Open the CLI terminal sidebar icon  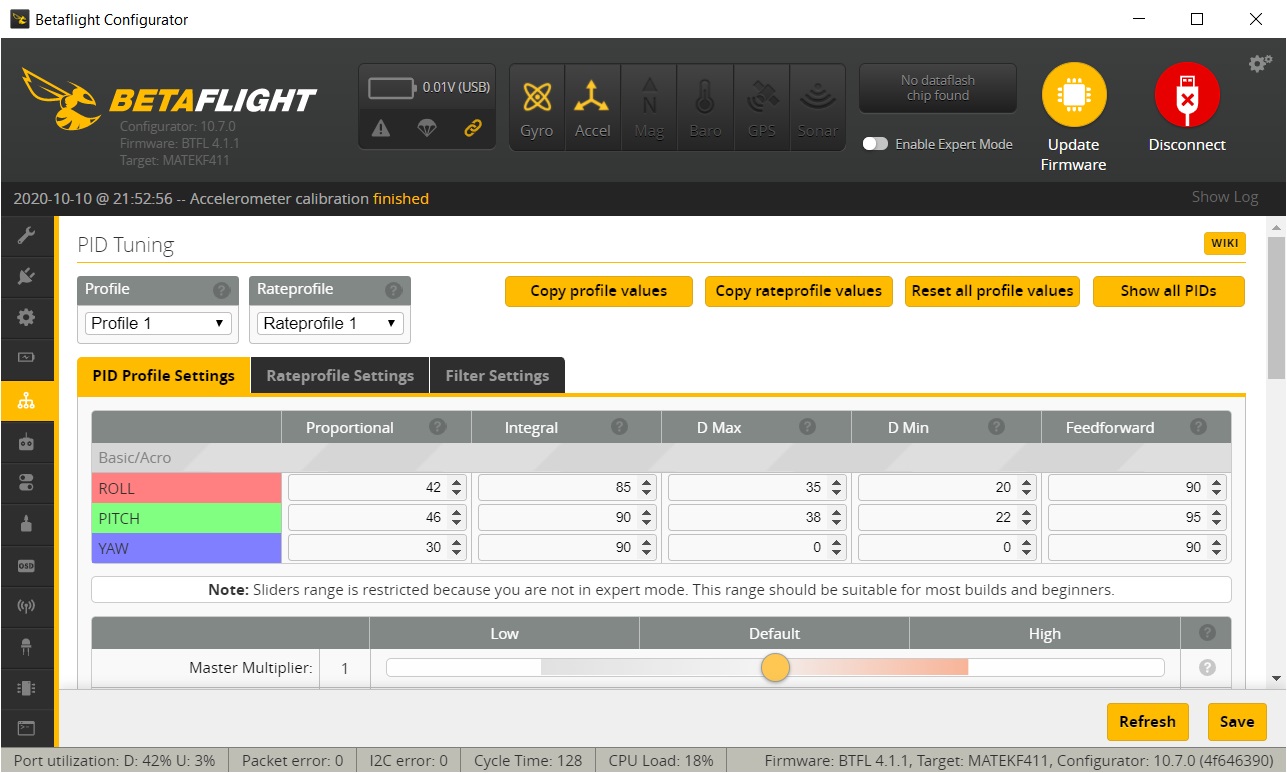pos(26,729)
